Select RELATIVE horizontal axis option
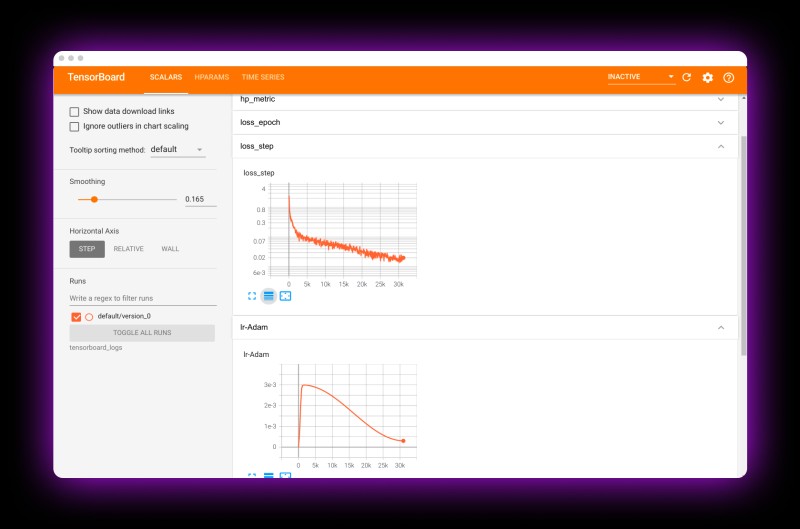This screenshot has width=800, height=529. 129,249
